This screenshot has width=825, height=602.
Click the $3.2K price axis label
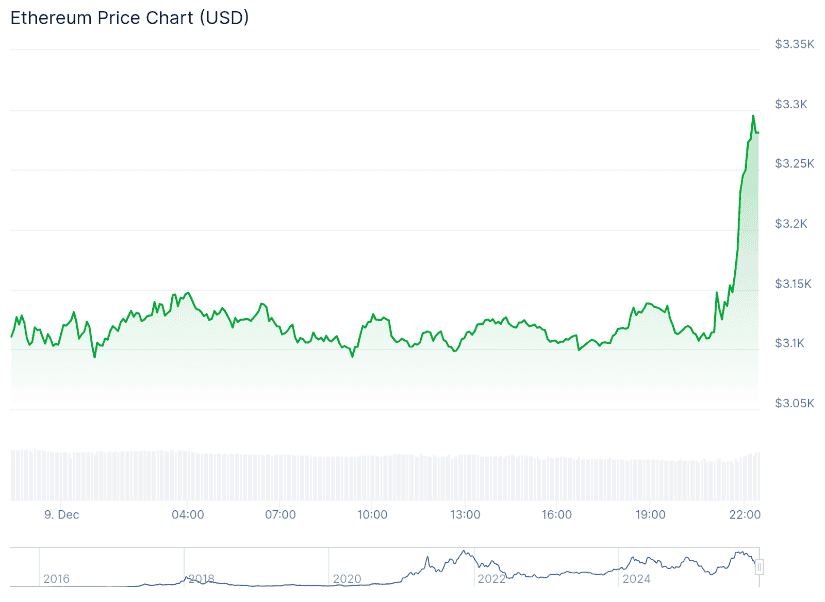tap(797, 223)
